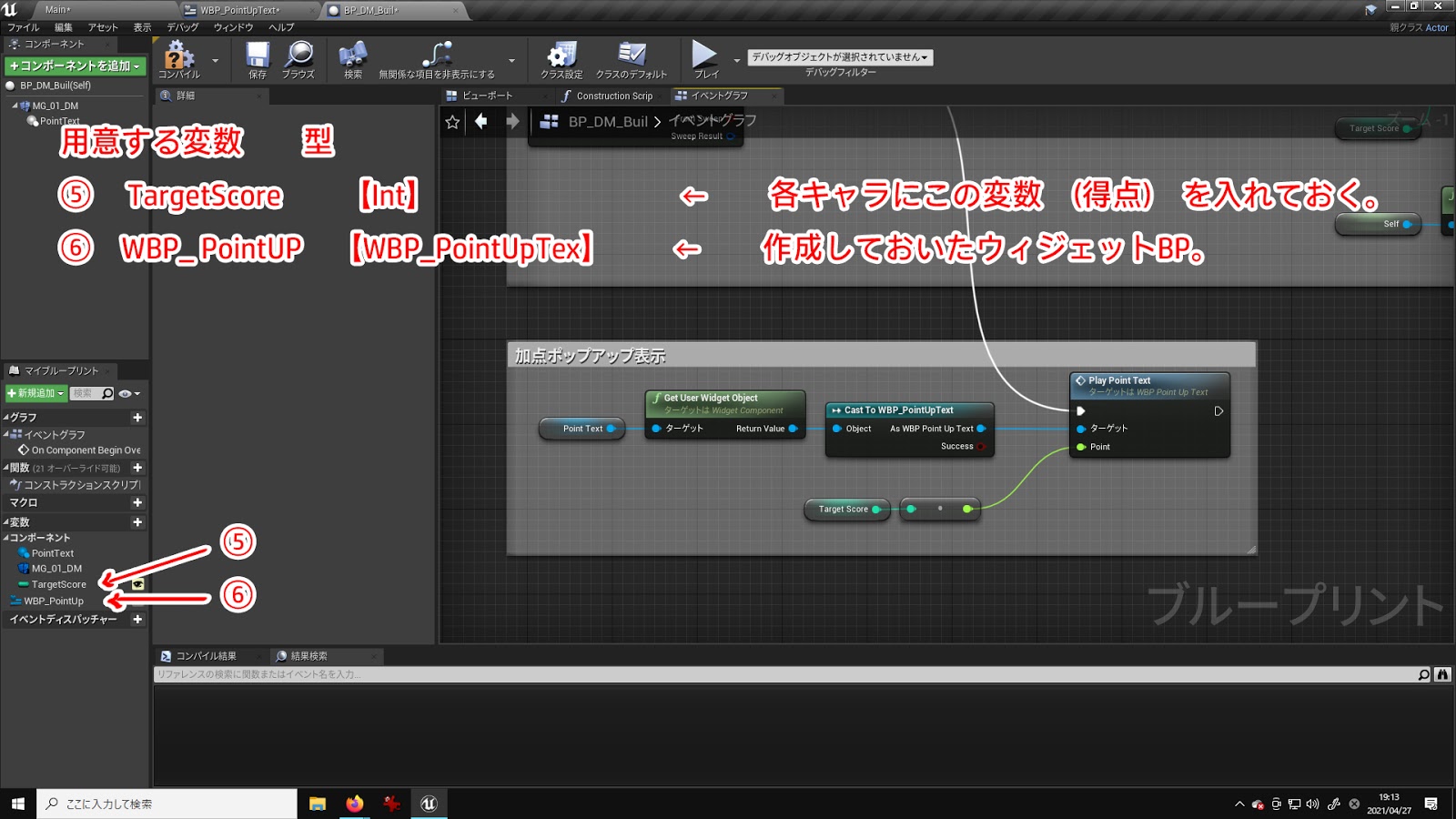Add a new graph with the plus icon
Image resolution: width=1456 pixels, height=819 pixels.
tap(137, 418)
